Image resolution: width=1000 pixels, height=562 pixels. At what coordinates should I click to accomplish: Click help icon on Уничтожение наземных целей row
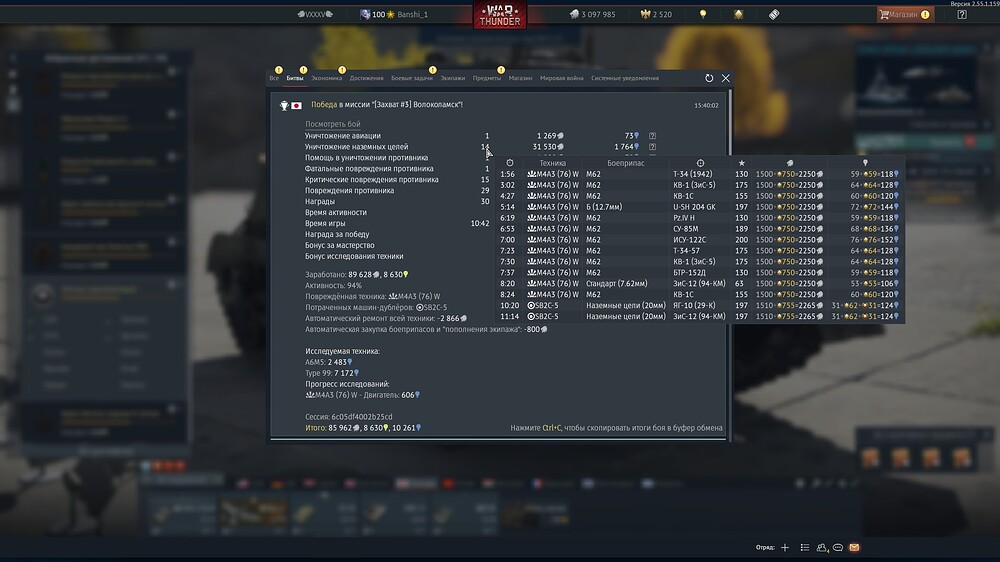tap(652, 147)
